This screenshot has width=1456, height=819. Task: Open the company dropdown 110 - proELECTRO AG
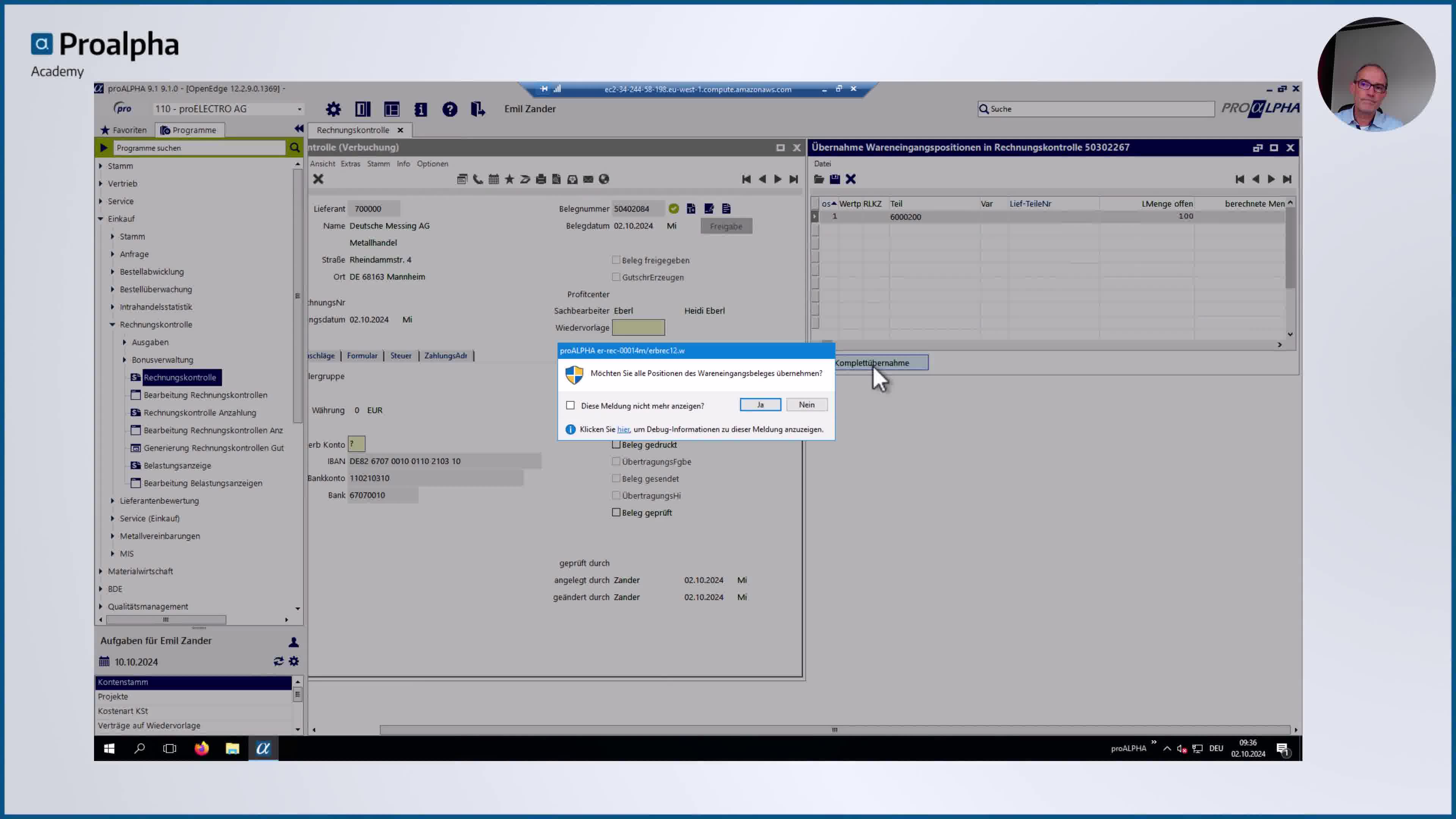[229, 108]
